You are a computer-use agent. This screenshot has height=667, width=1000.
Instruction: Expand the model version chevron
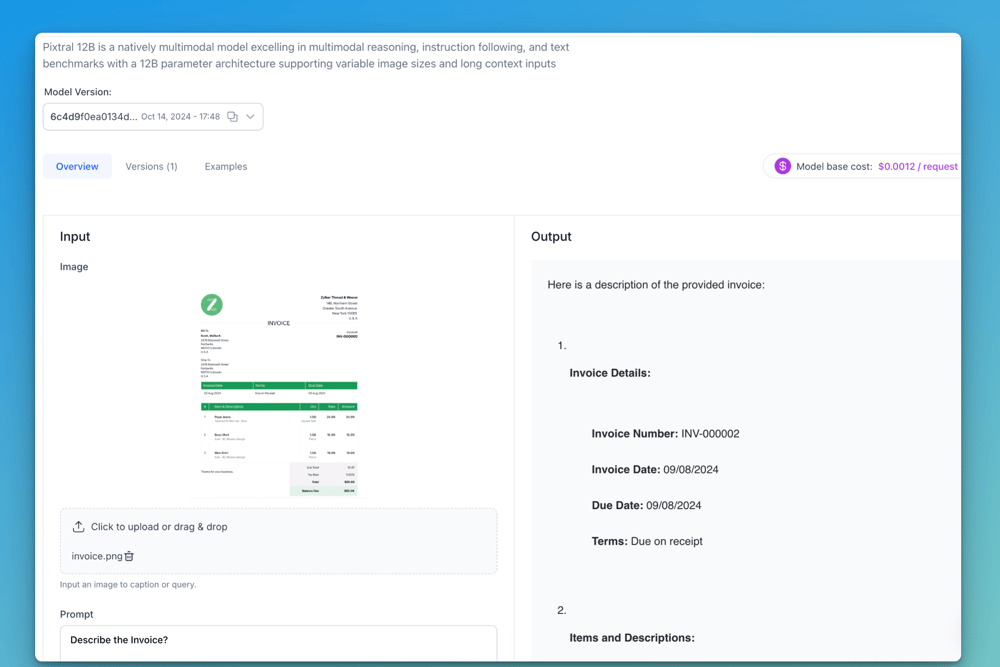(x=251, y=117)
